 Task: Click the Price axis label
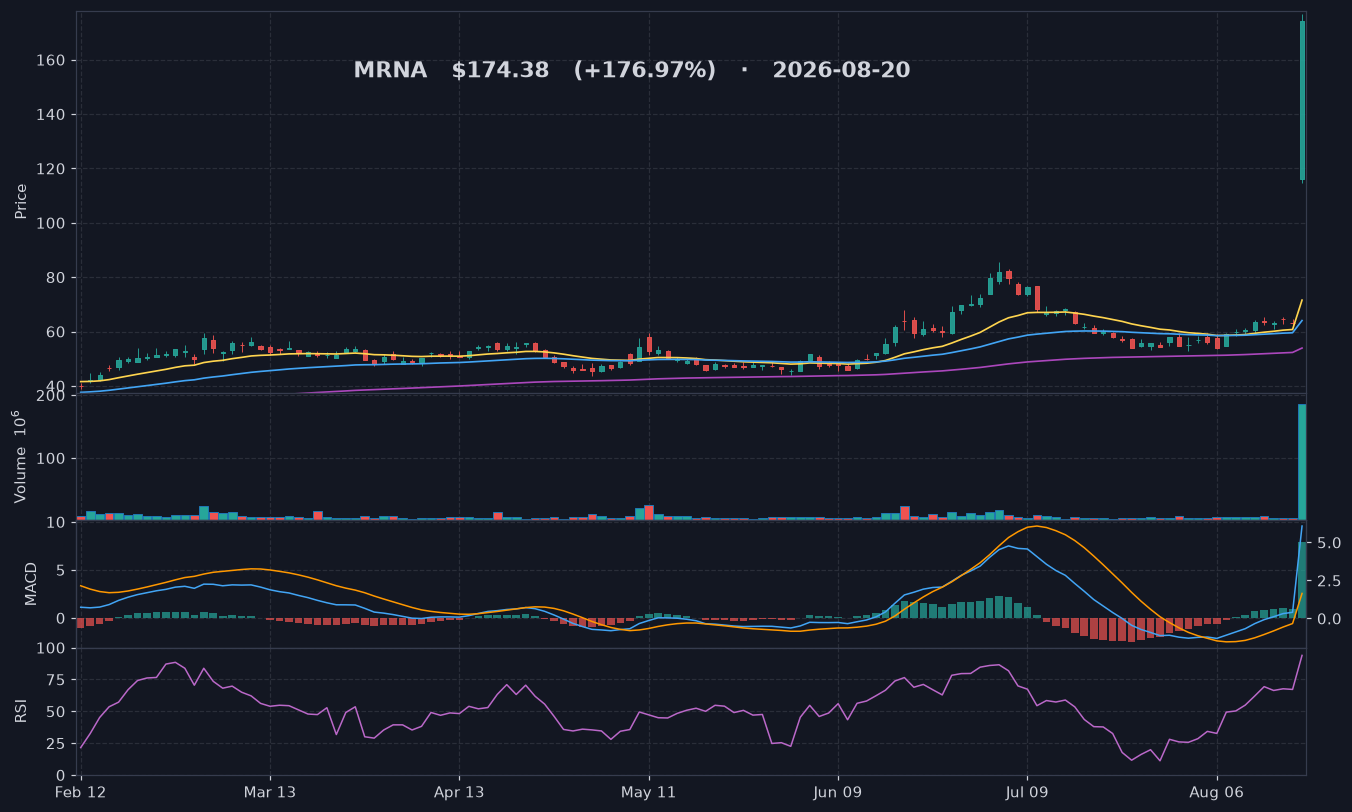tap(21, 201)
